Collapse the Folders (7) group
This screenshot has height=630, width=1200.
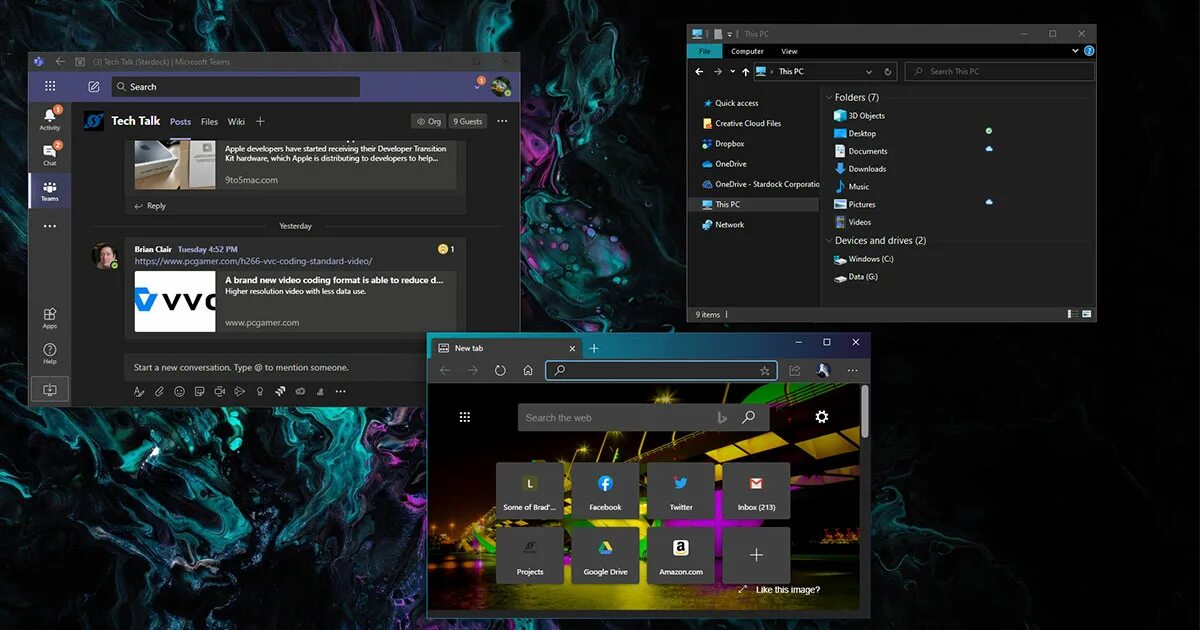point(828,97)
